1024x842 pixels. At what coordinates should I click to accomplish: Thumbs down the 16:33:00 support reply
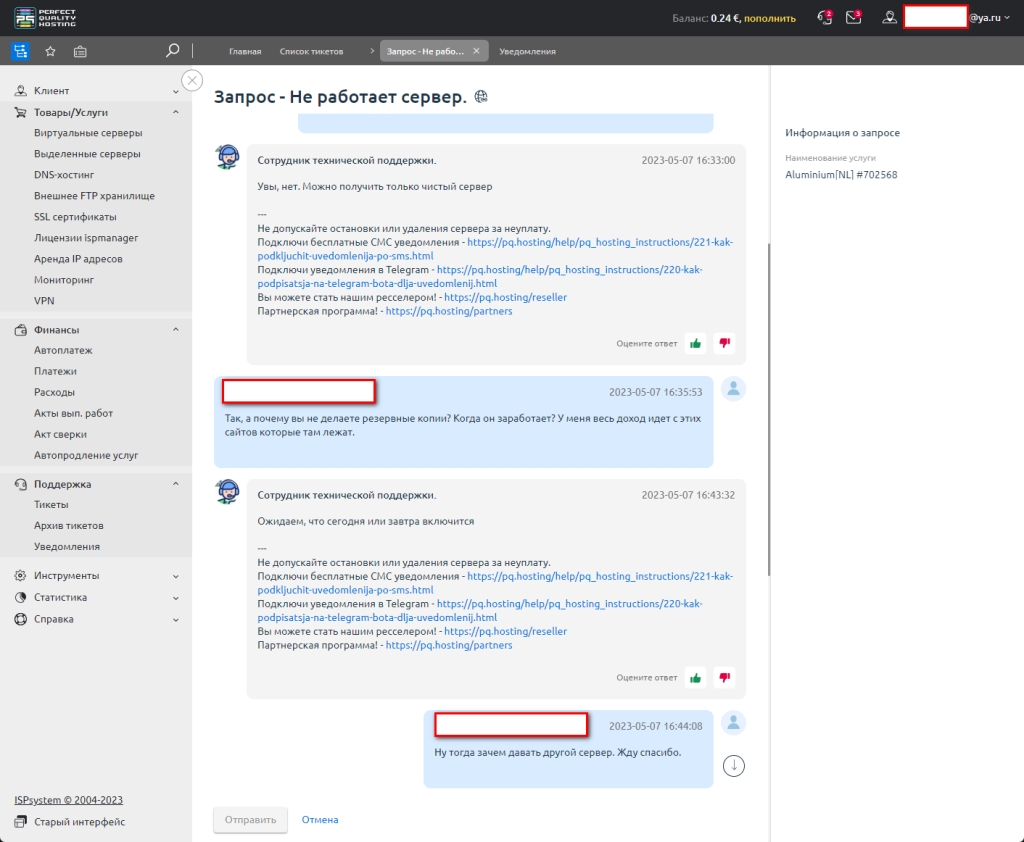724,343
